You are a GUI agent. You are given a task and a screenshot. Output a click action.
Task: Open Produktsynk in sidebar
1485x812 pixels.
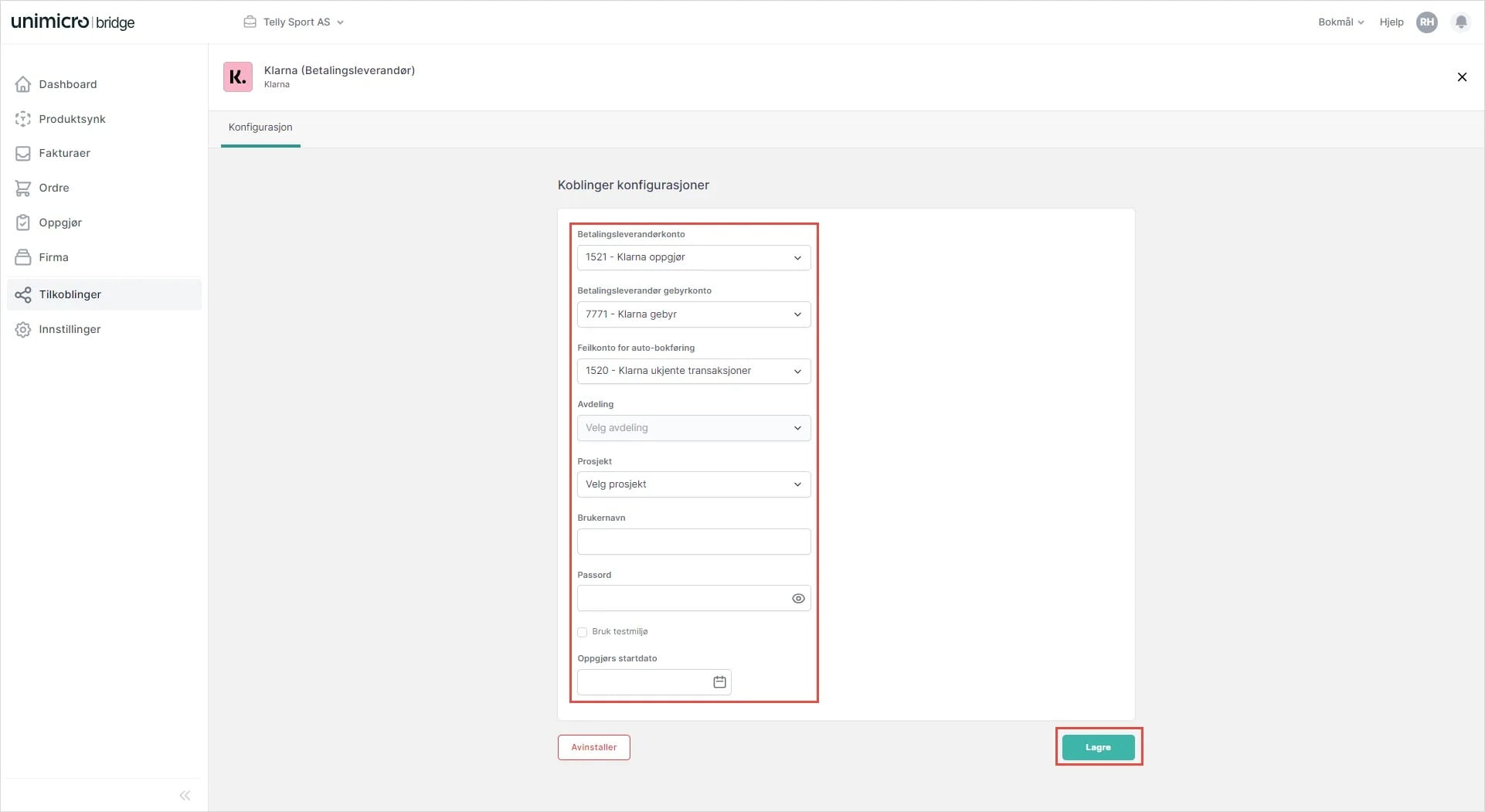pos(104,119)
